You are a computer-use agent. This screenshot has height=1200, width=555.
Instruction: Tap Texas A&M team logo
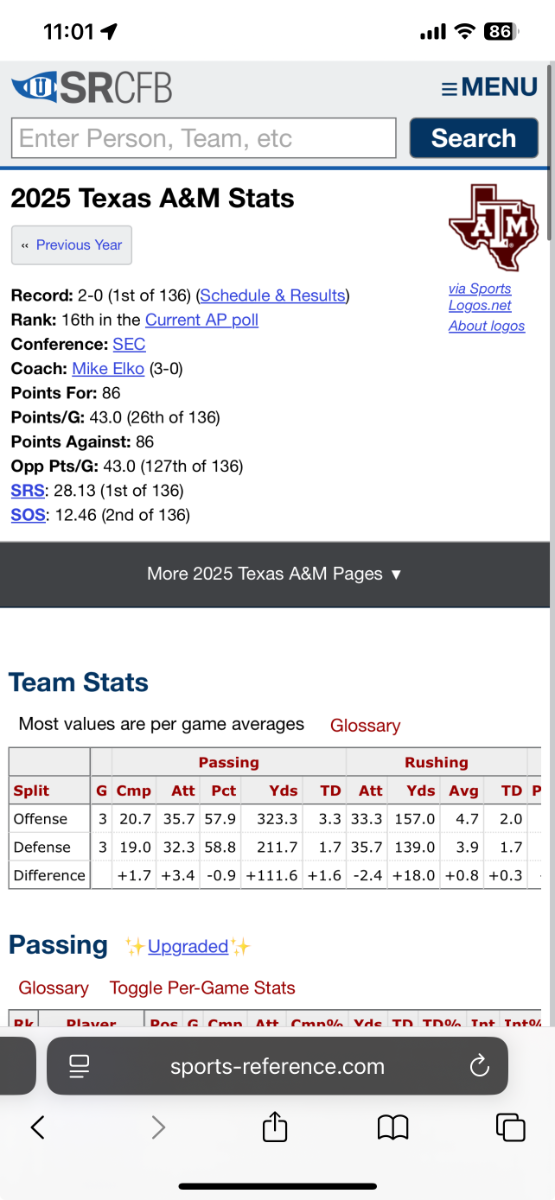[x=486, y=228]
